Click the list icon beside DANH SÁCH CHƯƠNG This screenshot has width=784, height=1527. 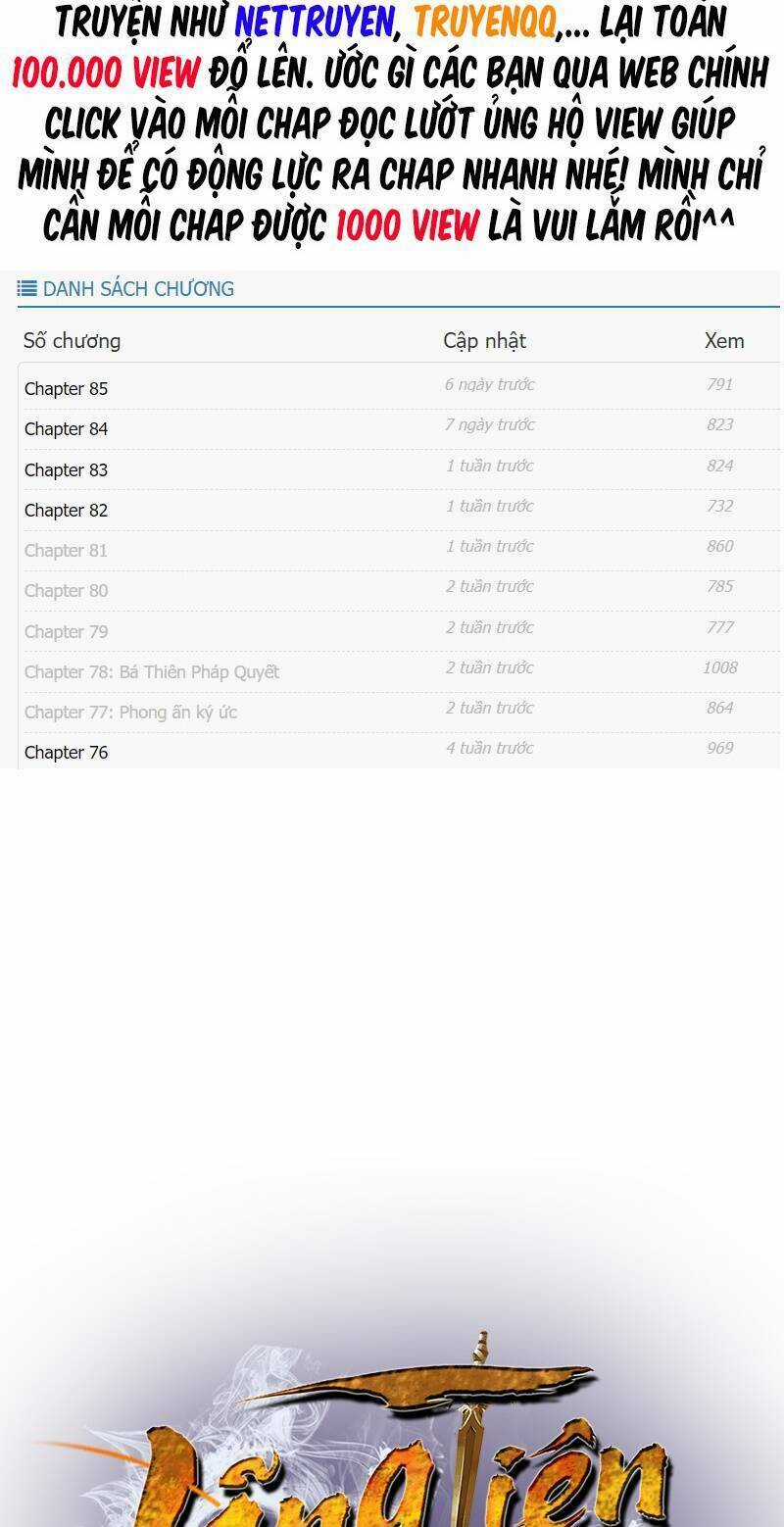tap(26, 288)
